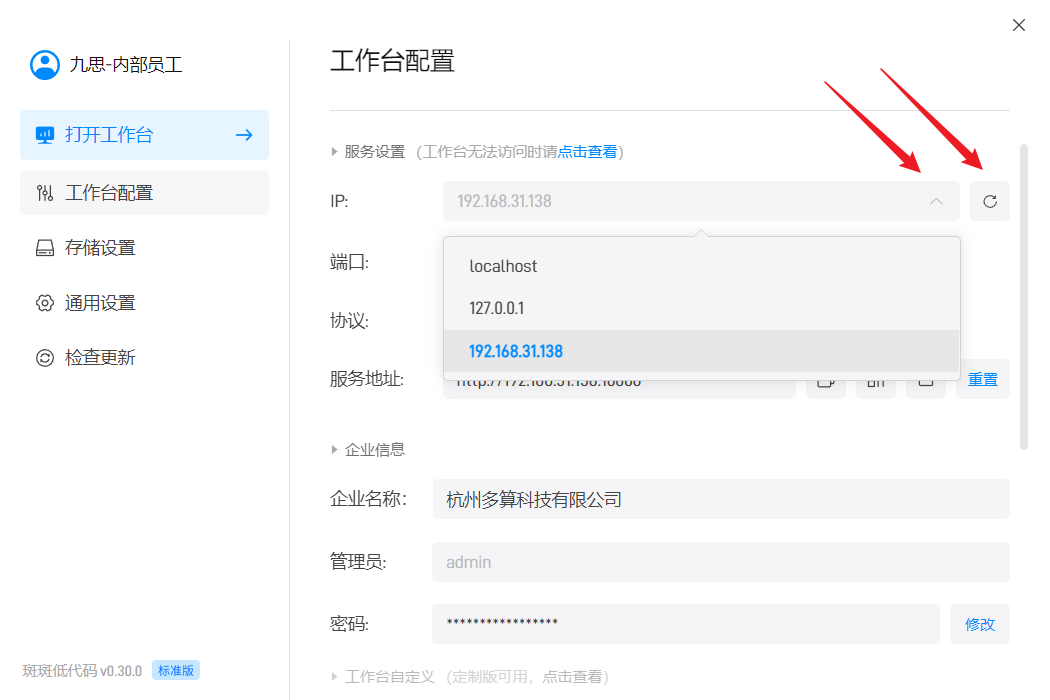Click the 密码 password field
This screenshot has height=700, width=1050.
(x=686, y=624)
